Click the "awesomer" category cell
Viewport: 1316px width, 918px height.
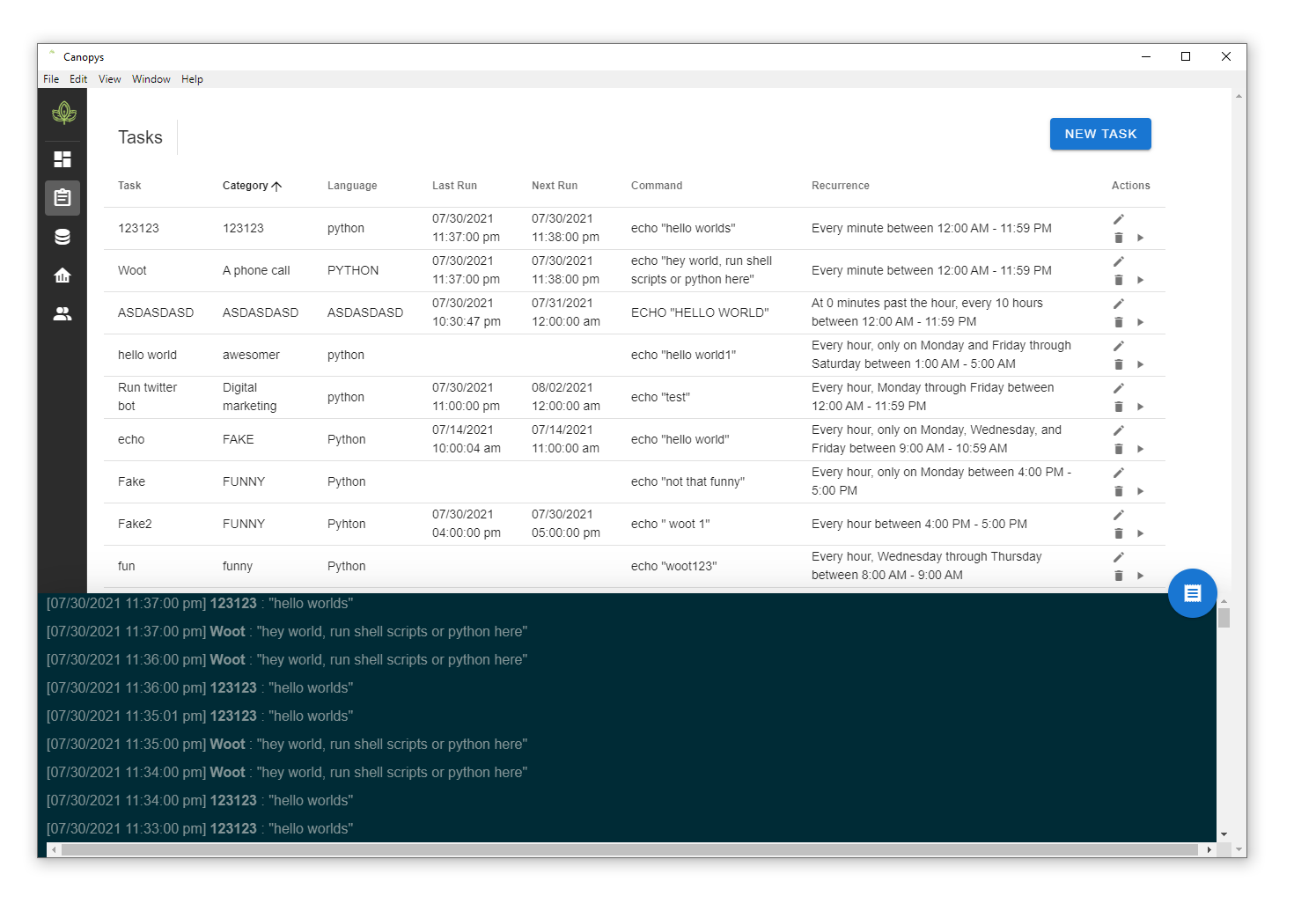click(x=251, y=355)
